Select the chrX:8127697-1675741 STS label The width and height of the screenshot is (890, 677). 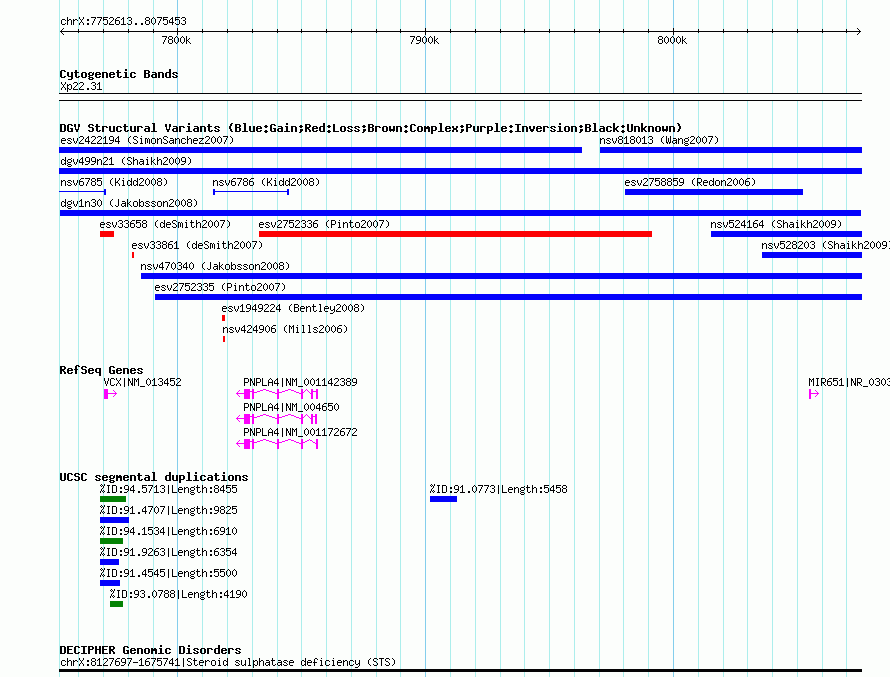tap(228, 662)
